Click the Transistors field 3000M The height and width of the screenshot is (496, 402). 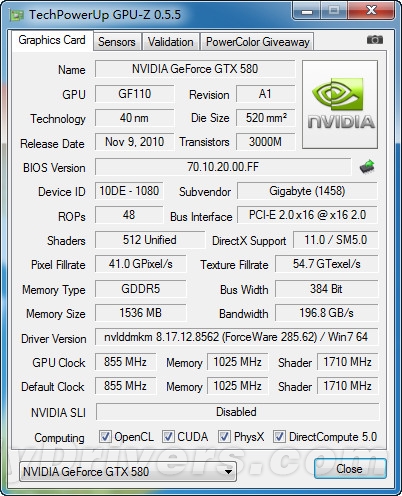[x=266, y=142]
